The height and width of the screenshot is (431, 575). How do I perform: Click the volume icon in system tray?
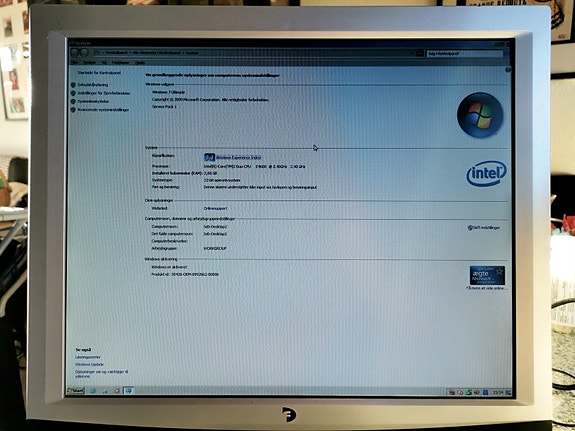[476, 392]
